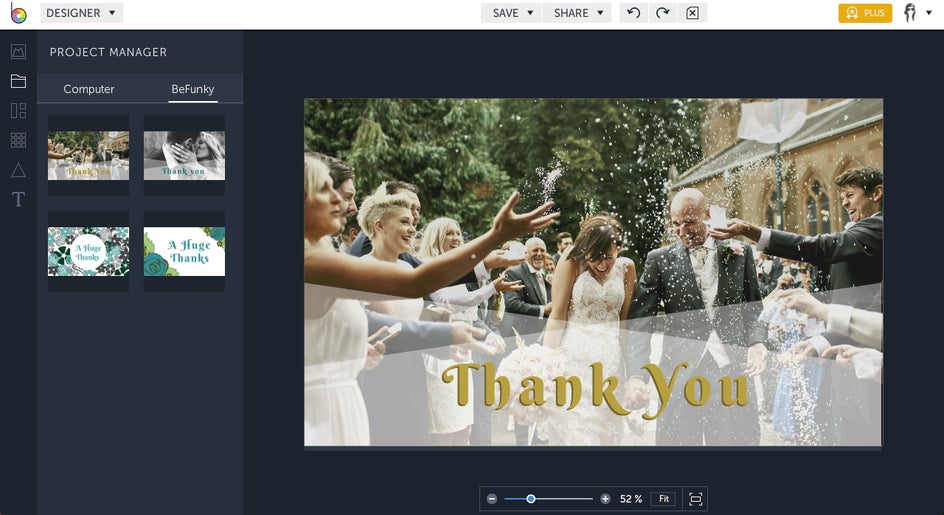944x515 pixels.
Task: Switch to the Computer tab
Action: pyautogui.click(x=88, y=89)
